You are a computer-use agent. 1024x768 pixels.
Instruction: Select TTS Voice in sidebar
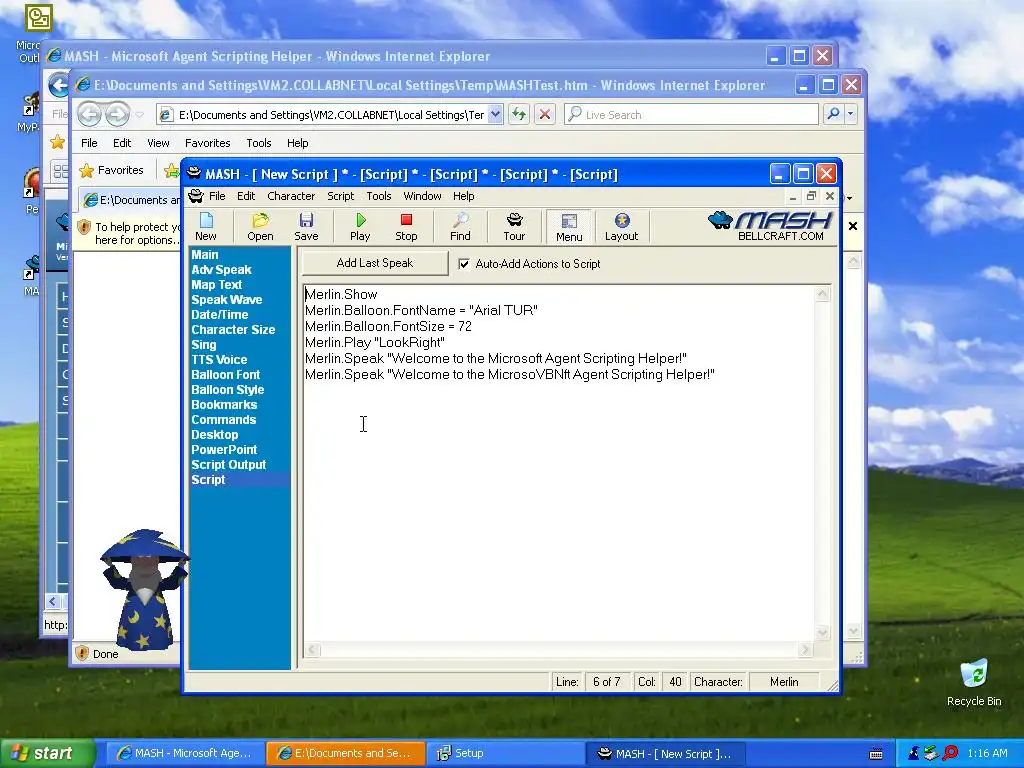tap(219, 360)
